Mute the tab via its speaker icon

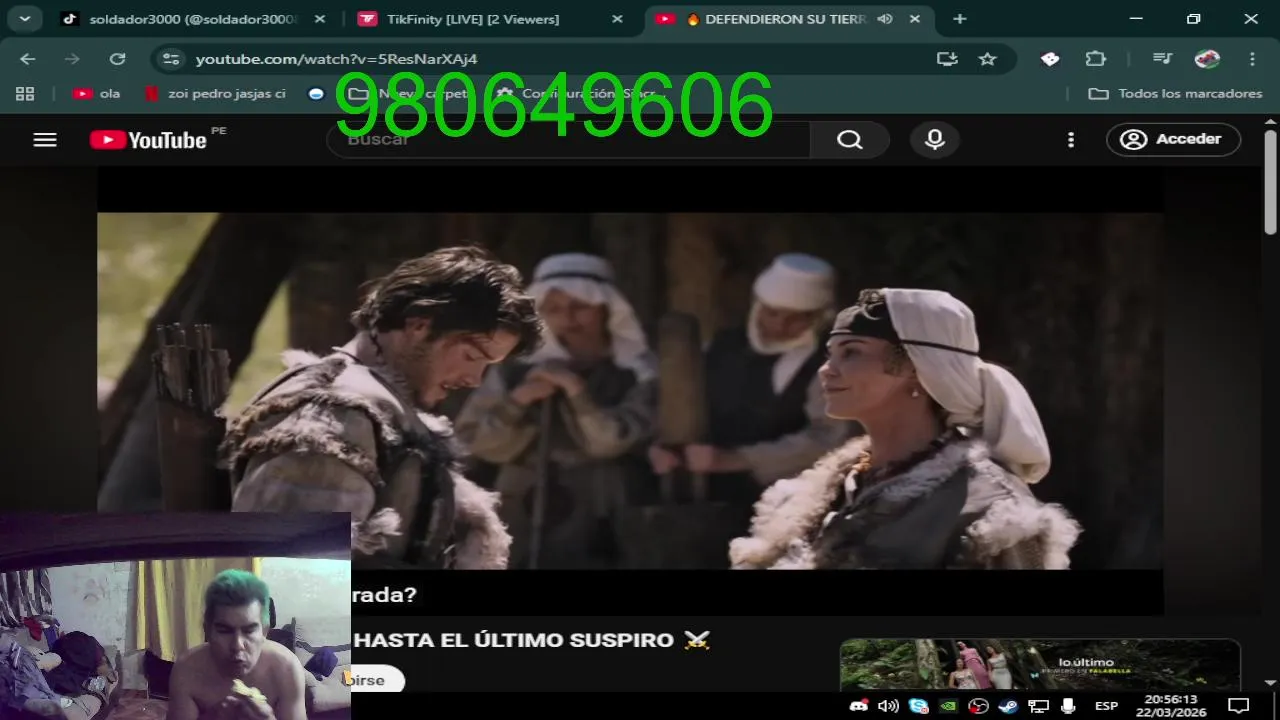[x=884, y=19]
